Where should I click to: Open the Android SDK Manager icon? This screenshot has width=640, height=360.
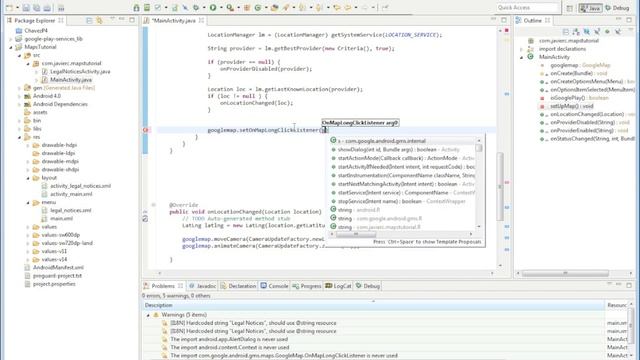(x=136, y=7)
